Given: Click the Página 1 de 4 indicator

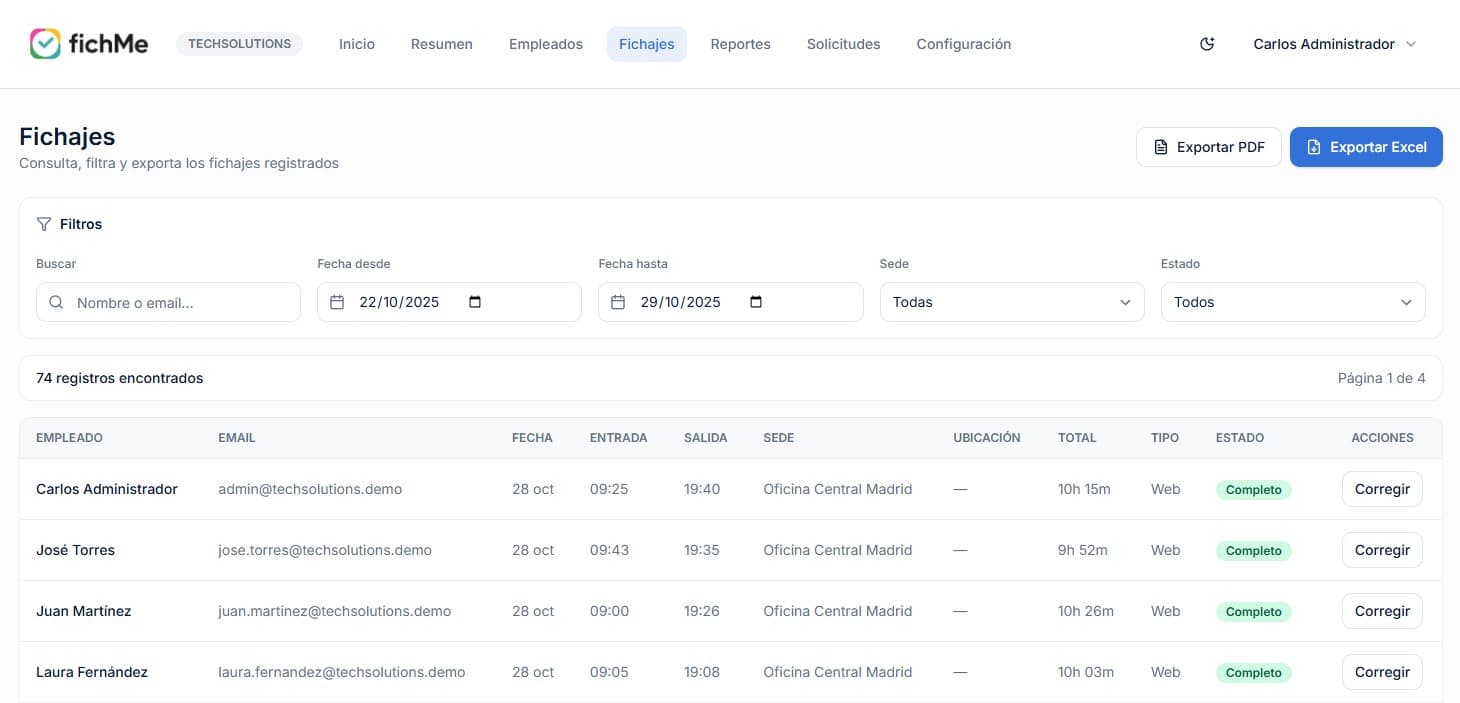Looking at the screenshot, I should 1382,378.
